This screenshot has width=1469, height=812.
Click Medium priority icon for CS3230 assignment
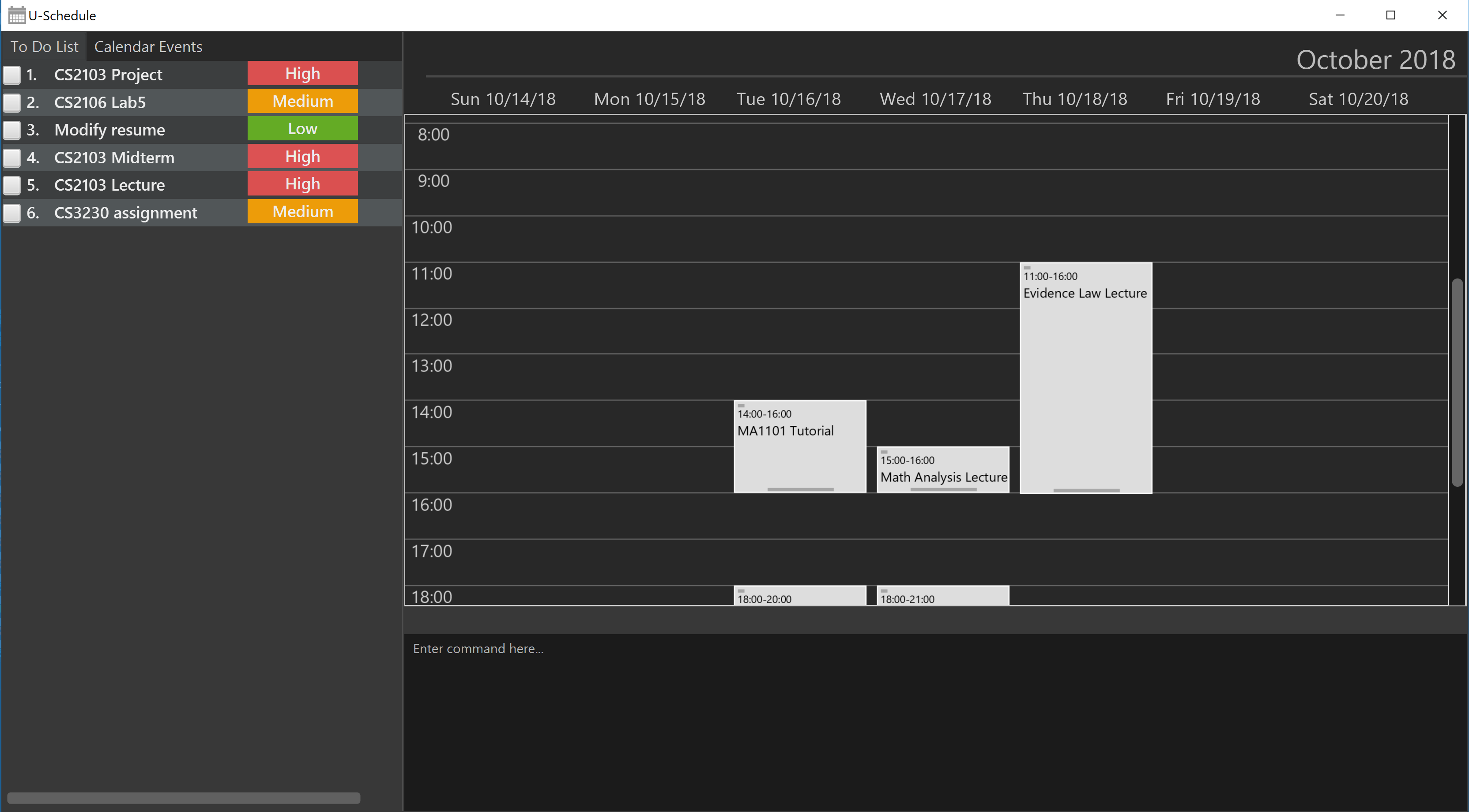pos(302,212)
